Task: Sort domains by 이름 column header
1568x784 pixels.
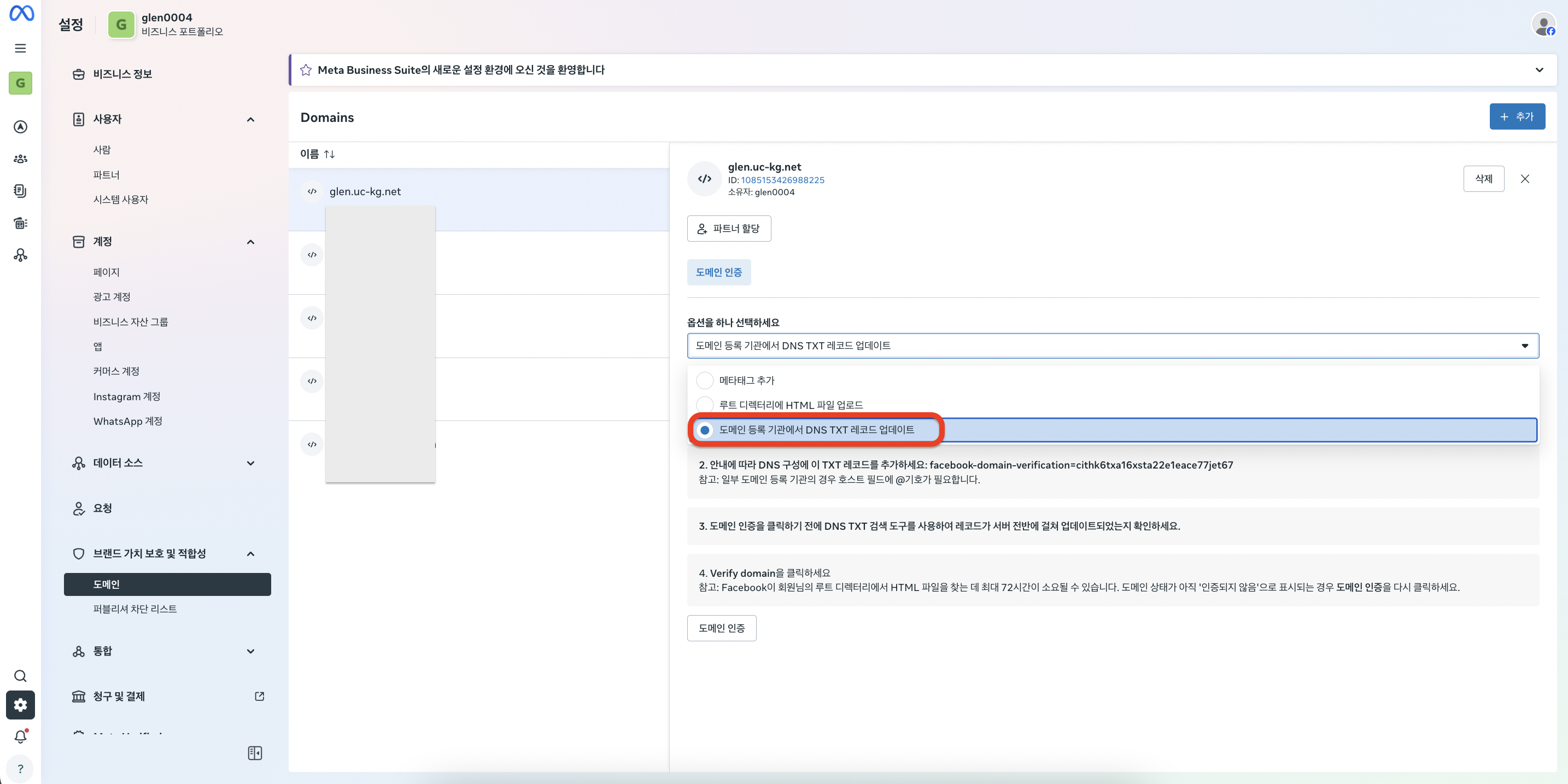Action: 317,154
